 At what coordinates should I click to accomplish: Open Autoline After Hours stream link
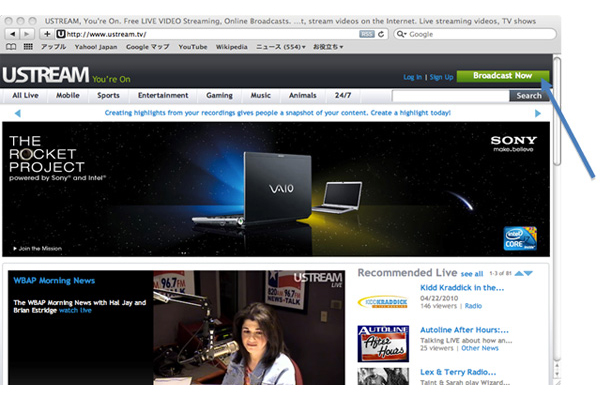coord(464,330)
